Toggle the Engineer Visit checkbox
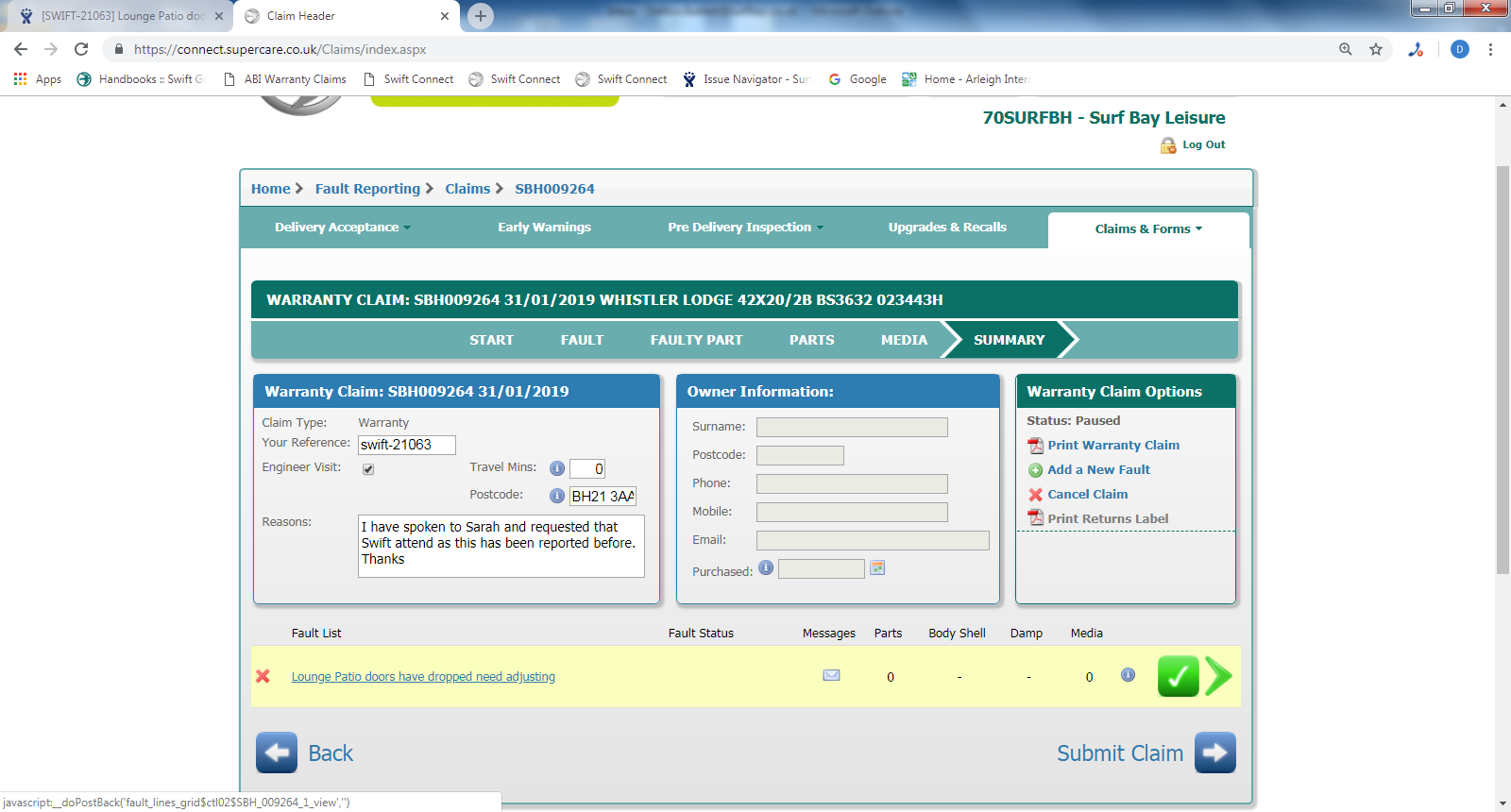The height and width of the screenshot is (812, 1511). 368,469
